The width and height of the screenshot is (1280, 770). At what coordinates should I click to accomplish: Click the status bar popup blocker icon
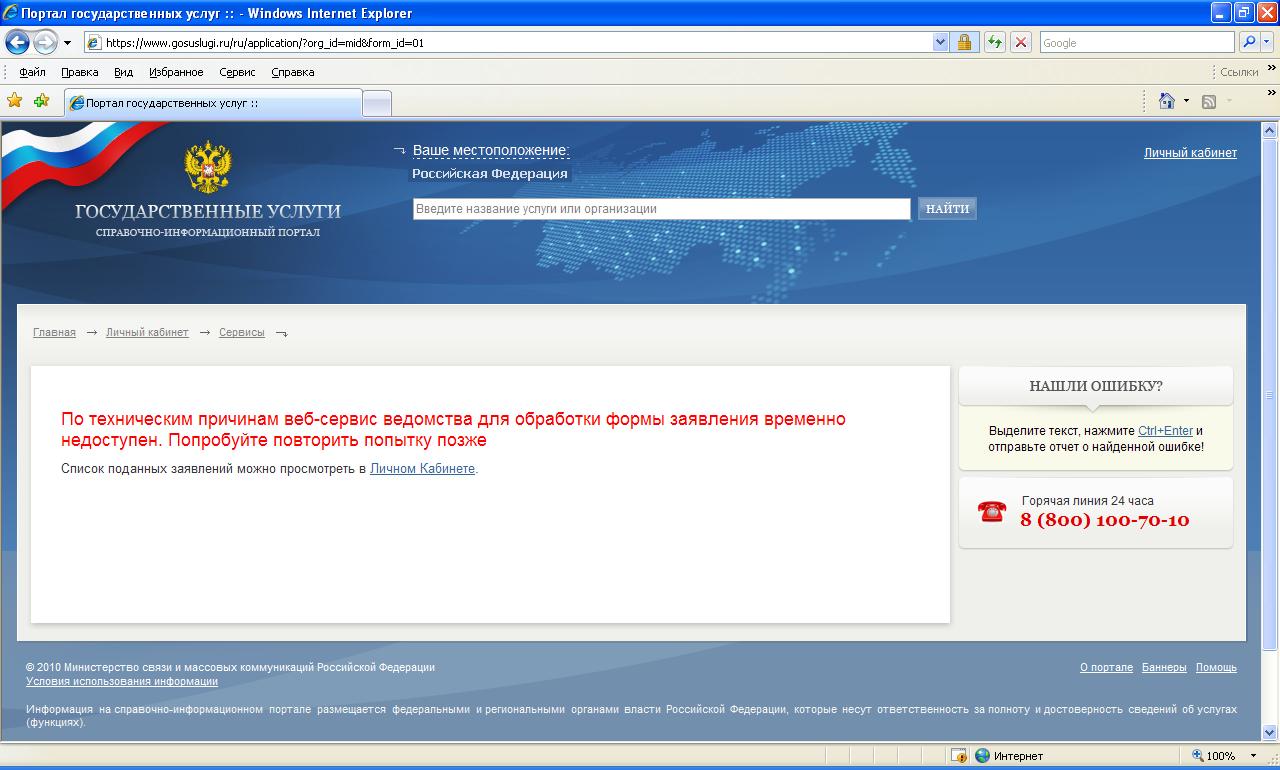coord(958,756)
